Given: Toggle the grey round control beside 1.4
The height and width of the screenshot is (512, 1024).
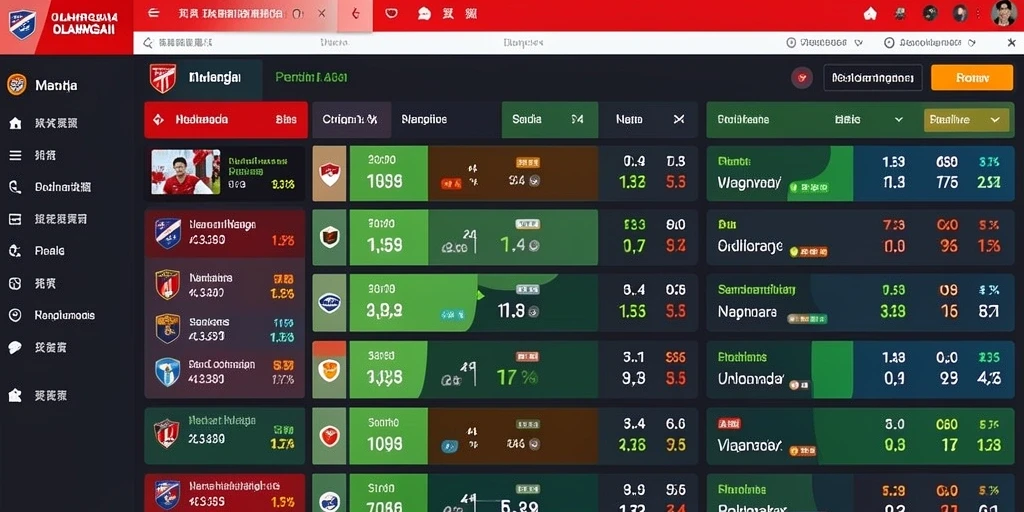Looking at the screenshot, I should 534,246.
